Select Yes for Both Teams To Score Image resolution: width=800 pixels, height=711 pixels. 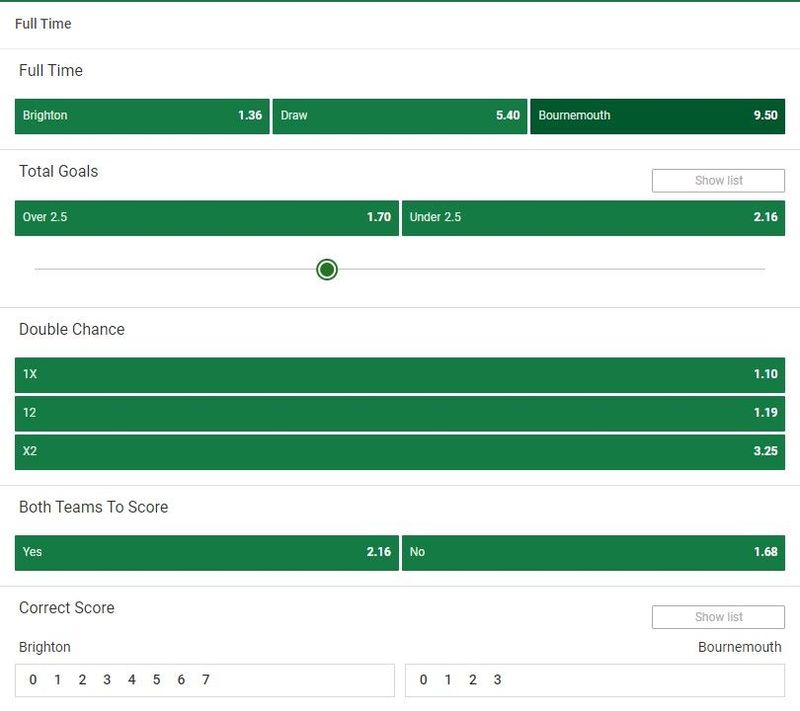pyautogui.click(x=207, y=552)
